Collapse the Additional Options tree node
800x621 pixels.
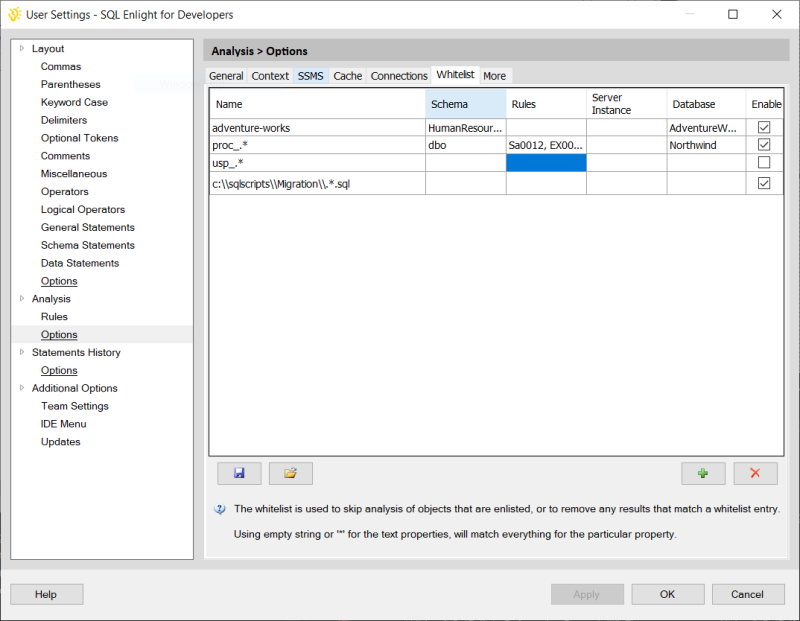click(x=22, y=387)
